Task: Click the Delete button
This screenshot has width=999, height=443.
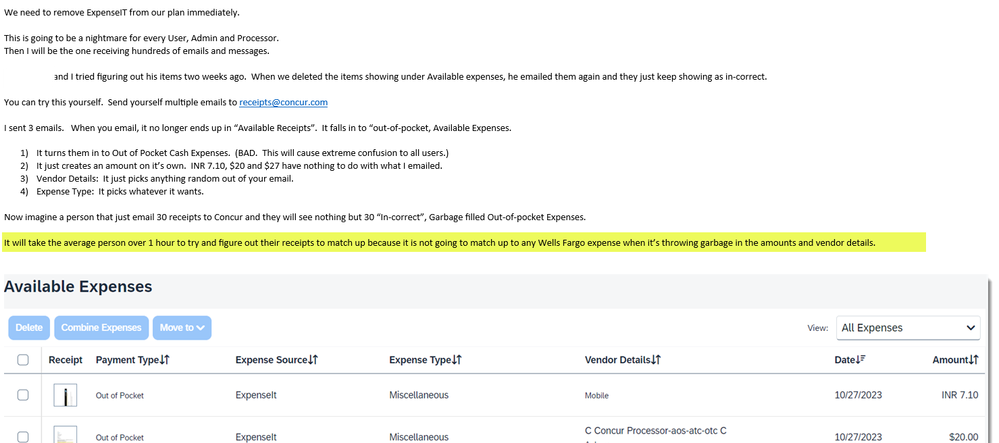Action: (29, 328)
